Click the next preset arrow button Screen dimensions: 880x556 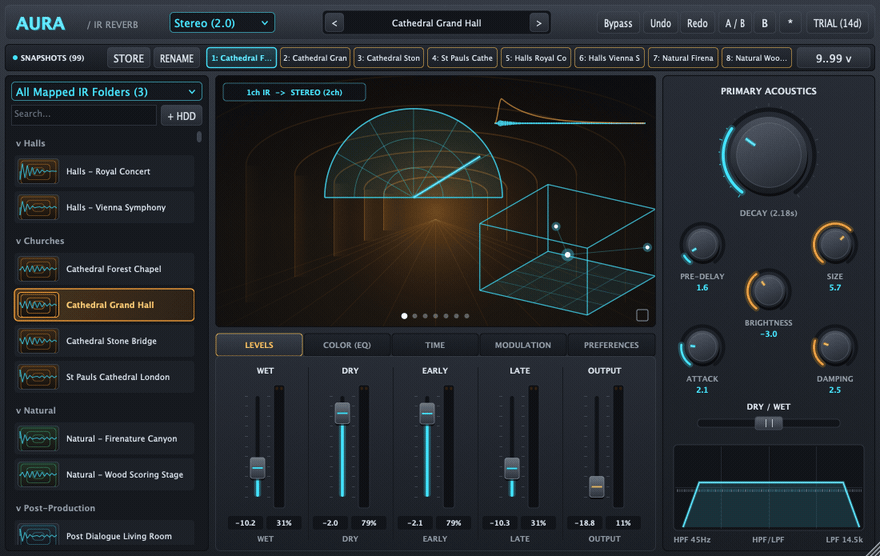click(539, 24)
